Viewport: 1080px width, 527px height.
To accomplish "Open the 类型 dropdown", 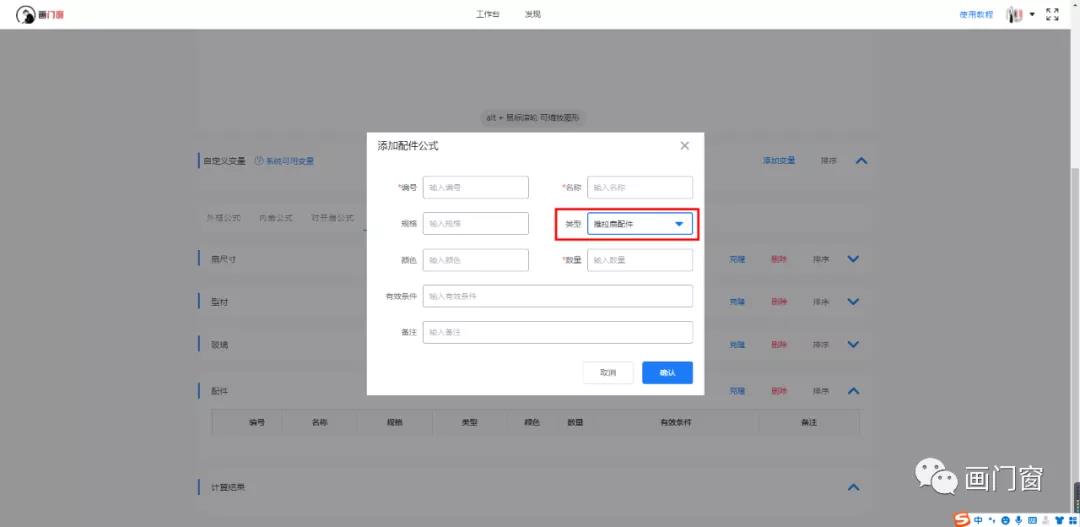I will [639, 224].
